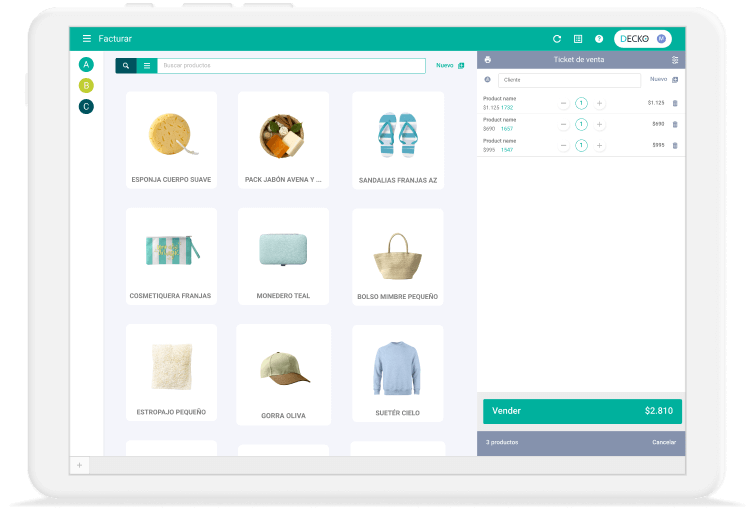
Task: Click the 1547 reference of the third product
Action: [507, 150]
